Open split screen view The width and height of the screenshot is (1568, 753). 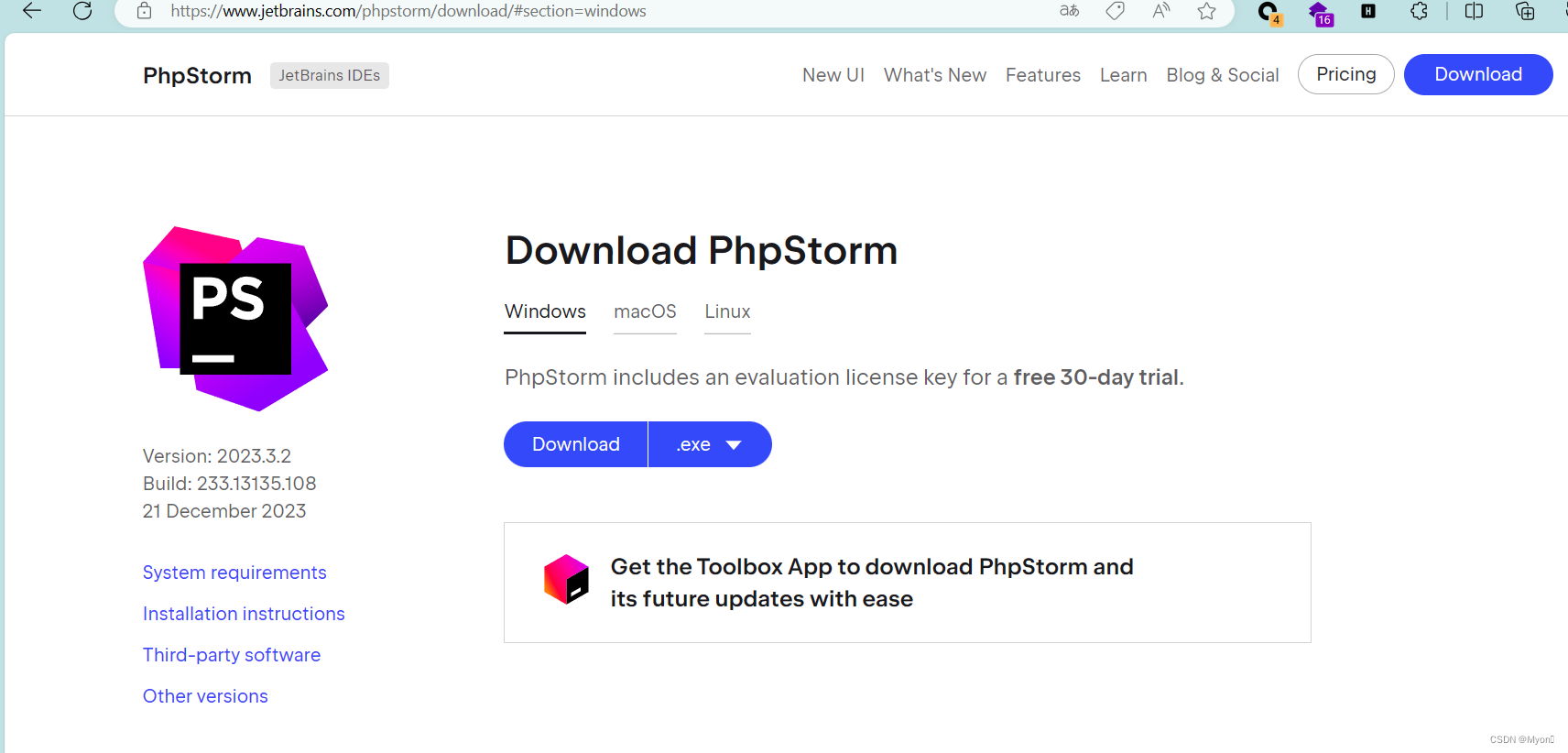1474,11
